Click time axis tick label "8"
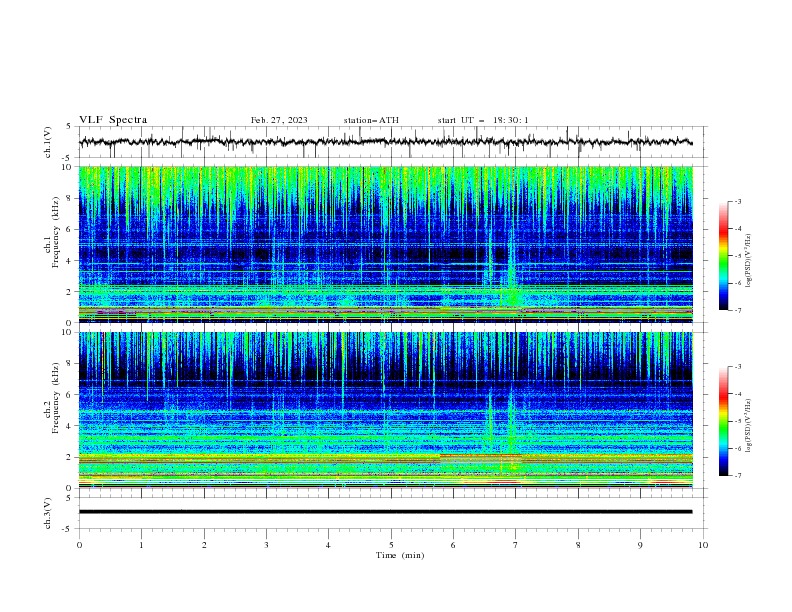792x612 pixels. tap(578, 545)
